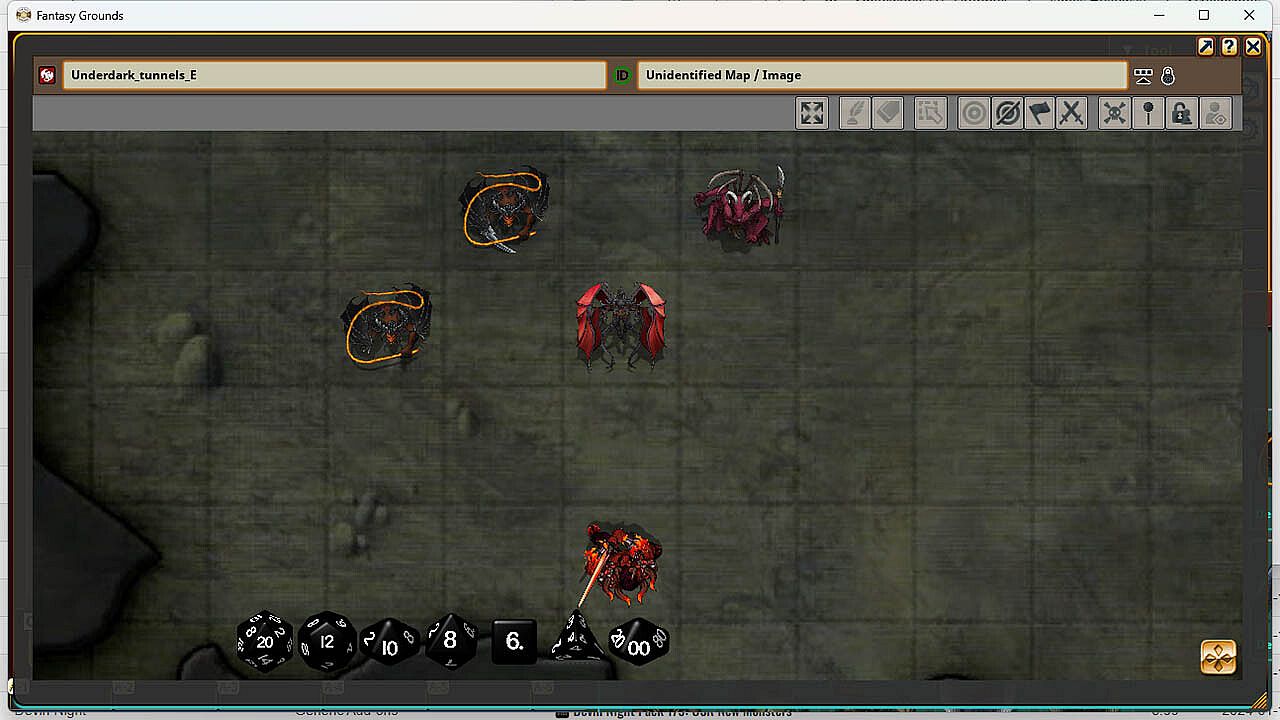The width and height of the screenshot is (1280, 720).
Task: Select the eraser tool
Action: [x=888, y=113]
